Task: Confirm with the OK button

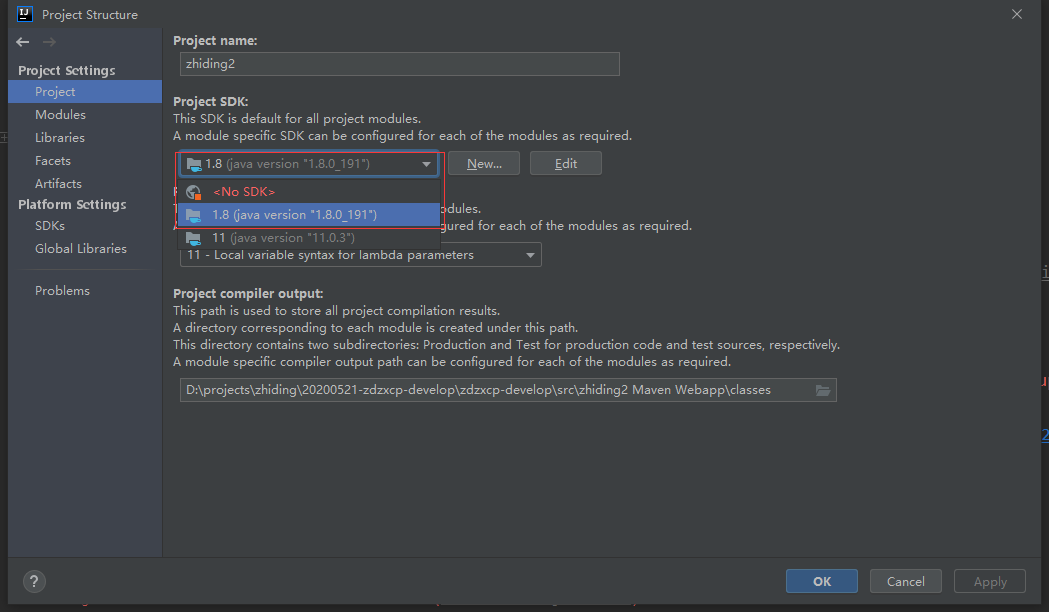Action: tap(822, 581)
